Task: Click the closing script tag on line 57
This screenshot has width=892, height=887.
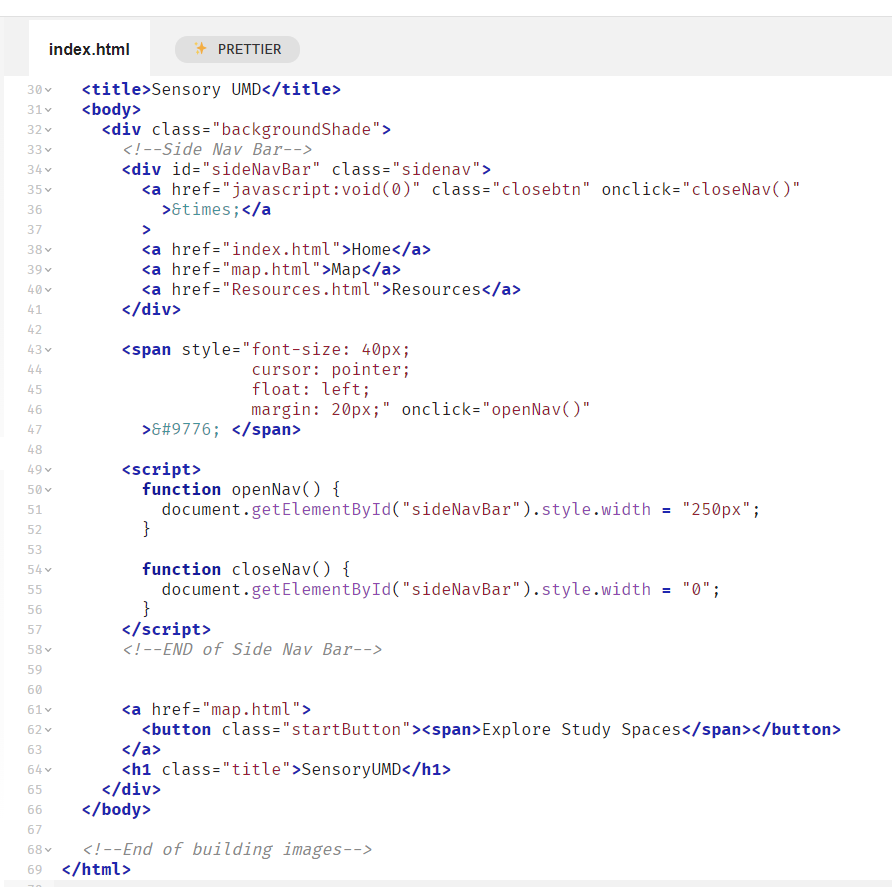Action: point(166,629)
